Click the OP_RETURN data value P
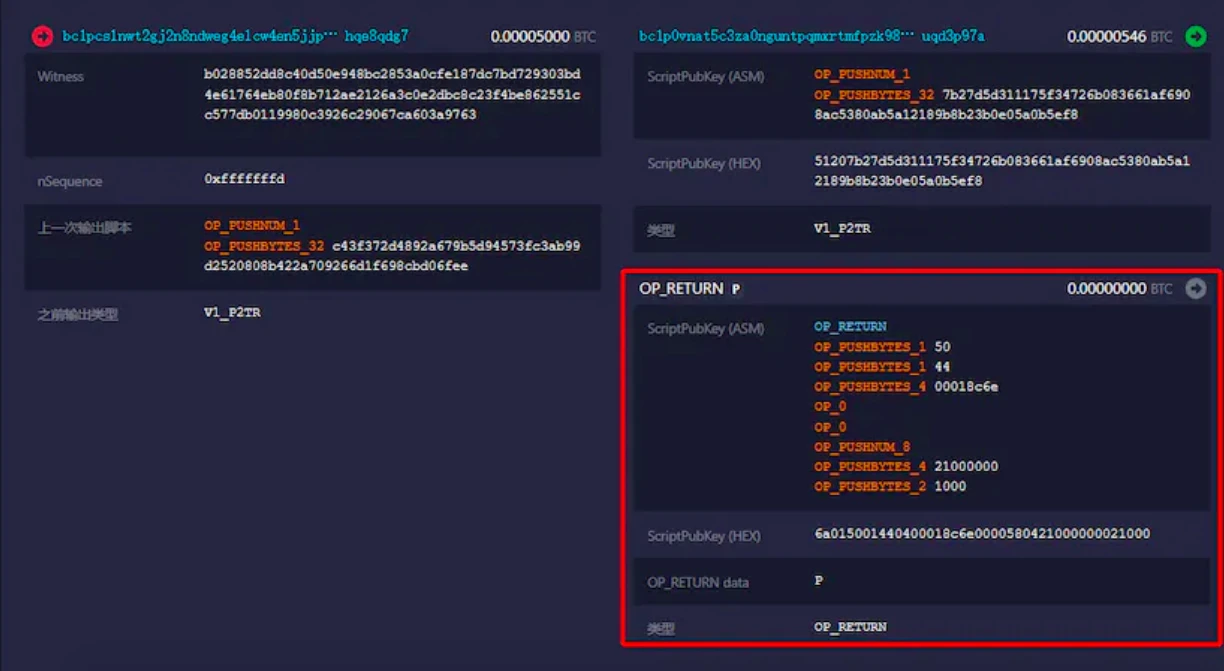This screenshot has width=1224, height=671. pos(819,581)
